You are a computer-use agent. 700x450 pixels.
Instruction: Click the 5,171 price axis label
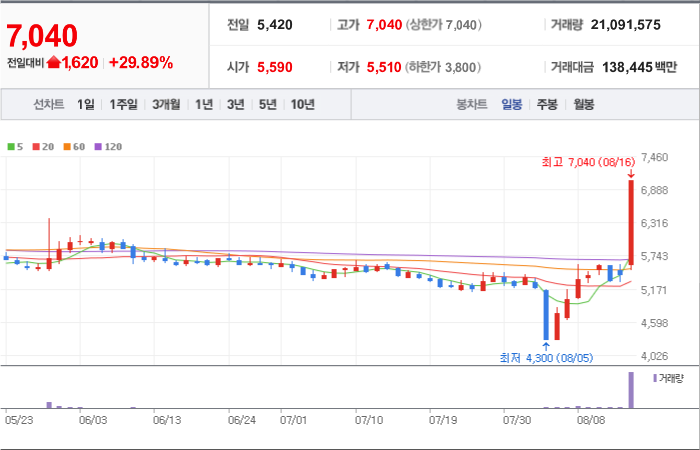click(x=654, y=290)
